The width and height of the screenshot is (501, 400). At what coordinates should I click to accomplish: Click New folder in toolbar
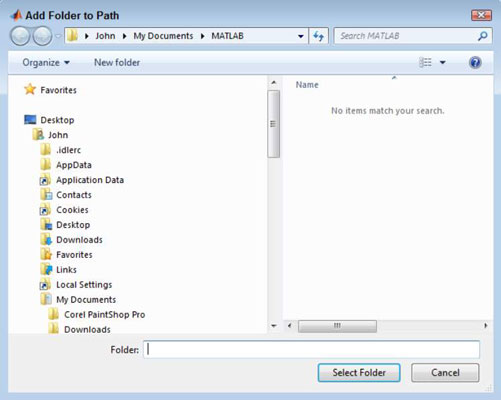pos(117,62)
